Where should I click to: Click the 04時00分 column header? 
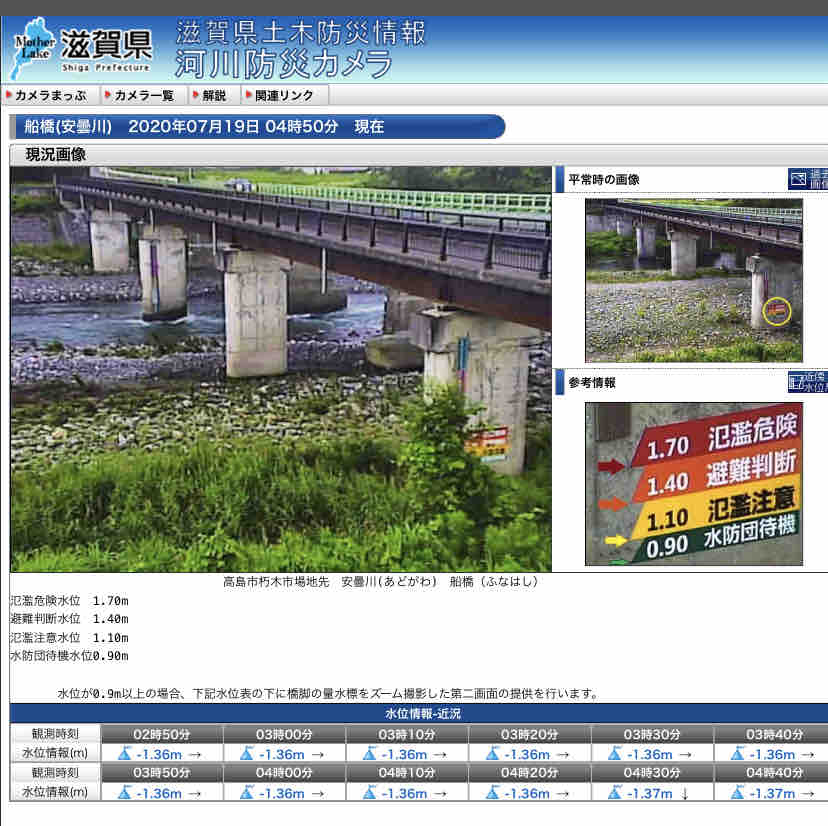pos(284,773)
